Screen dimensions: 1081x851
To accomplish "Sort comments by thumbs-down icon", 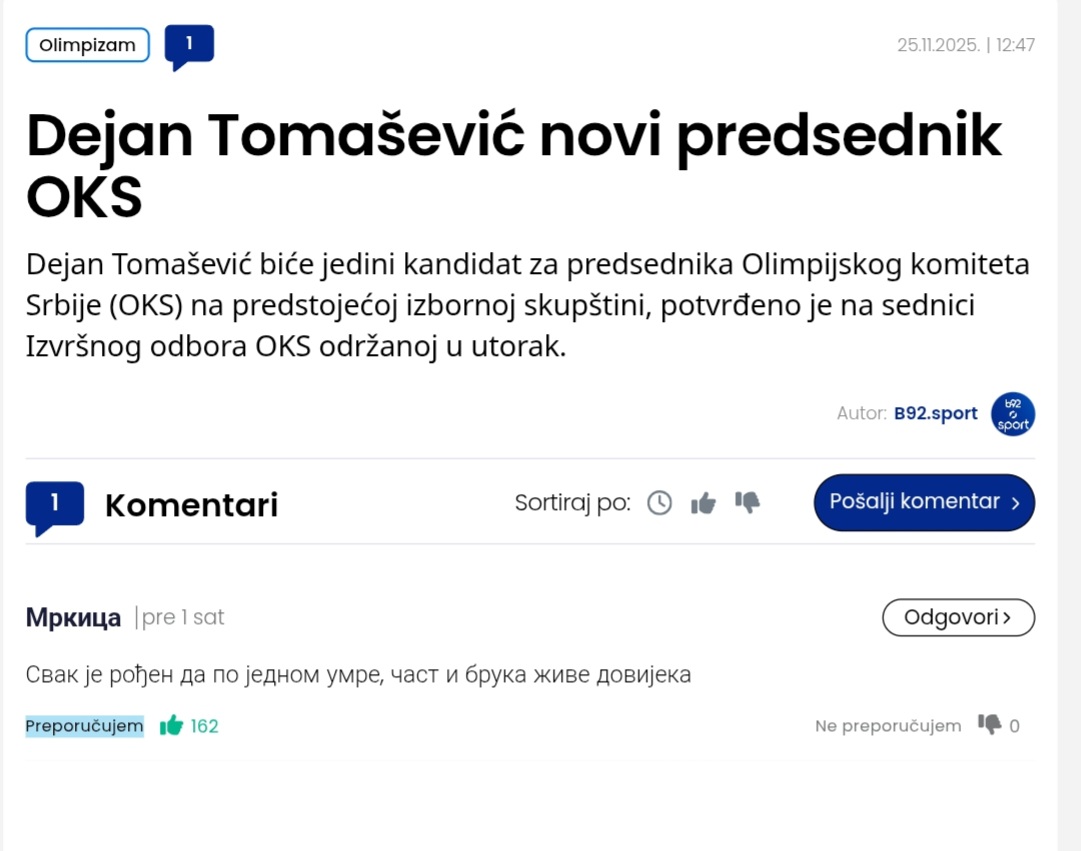I will pos(747,502).
